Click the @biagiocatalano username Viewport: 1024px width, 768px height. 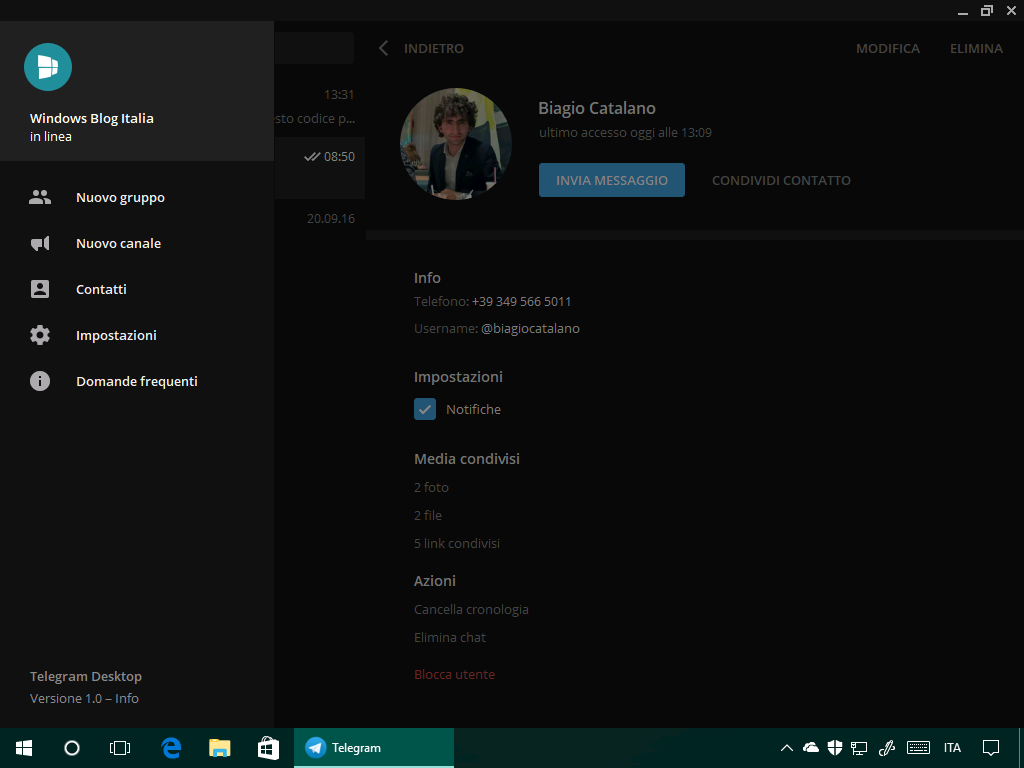530,328
